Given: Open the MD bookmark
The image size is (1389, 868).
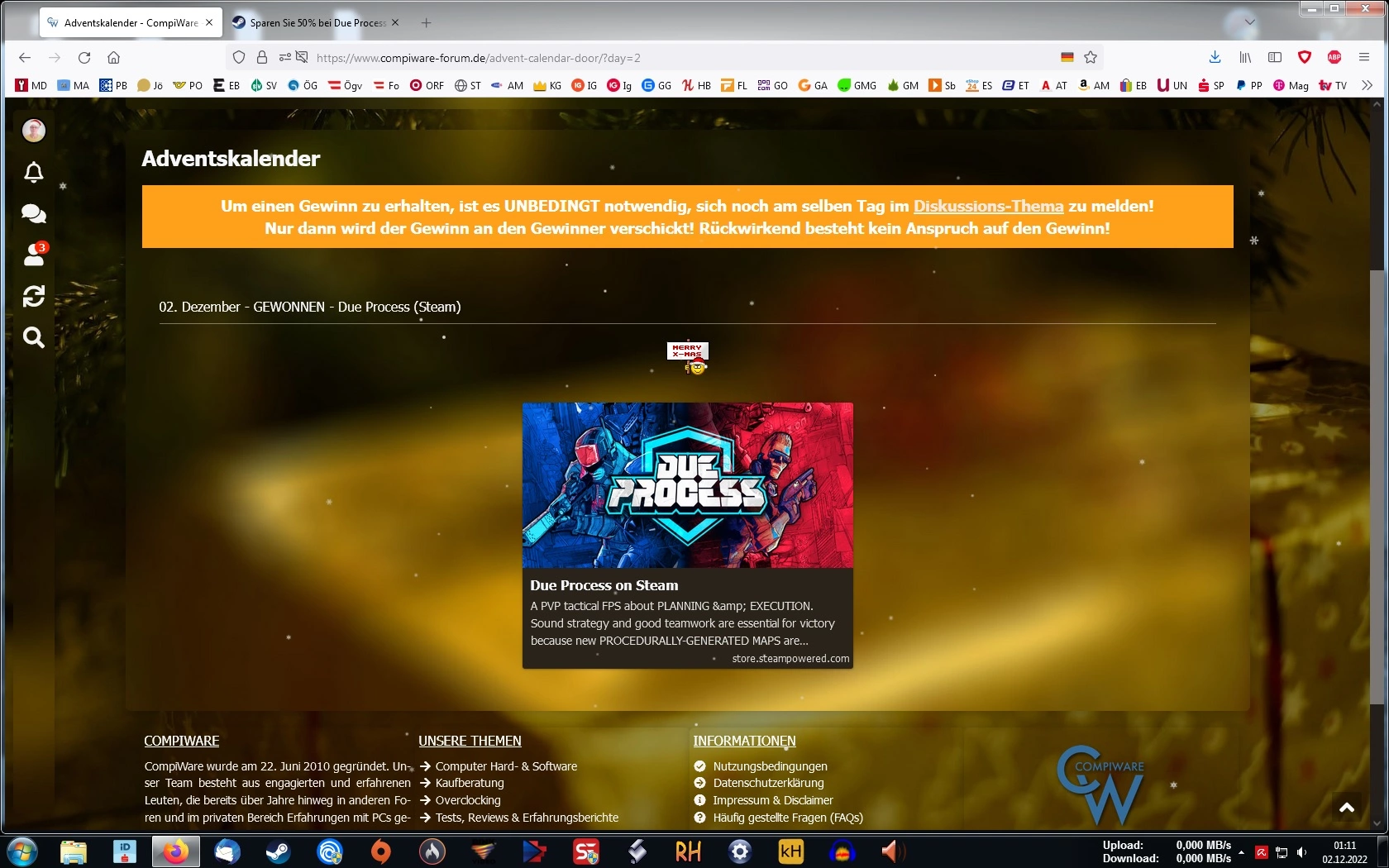Looking at the screenshot, I should [31, 85].
